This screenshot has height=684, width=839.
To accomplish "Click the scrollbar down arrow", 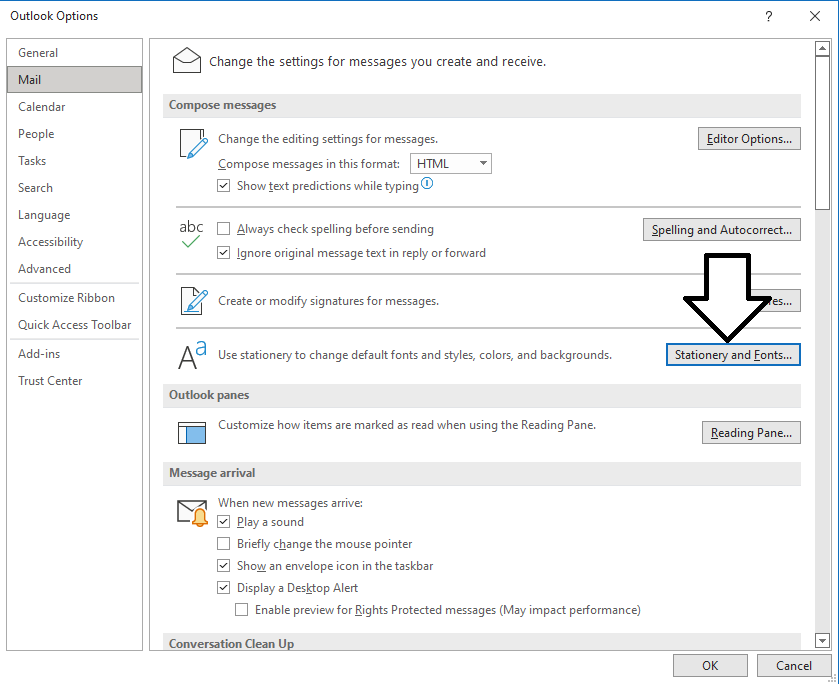I will (822, 640).
